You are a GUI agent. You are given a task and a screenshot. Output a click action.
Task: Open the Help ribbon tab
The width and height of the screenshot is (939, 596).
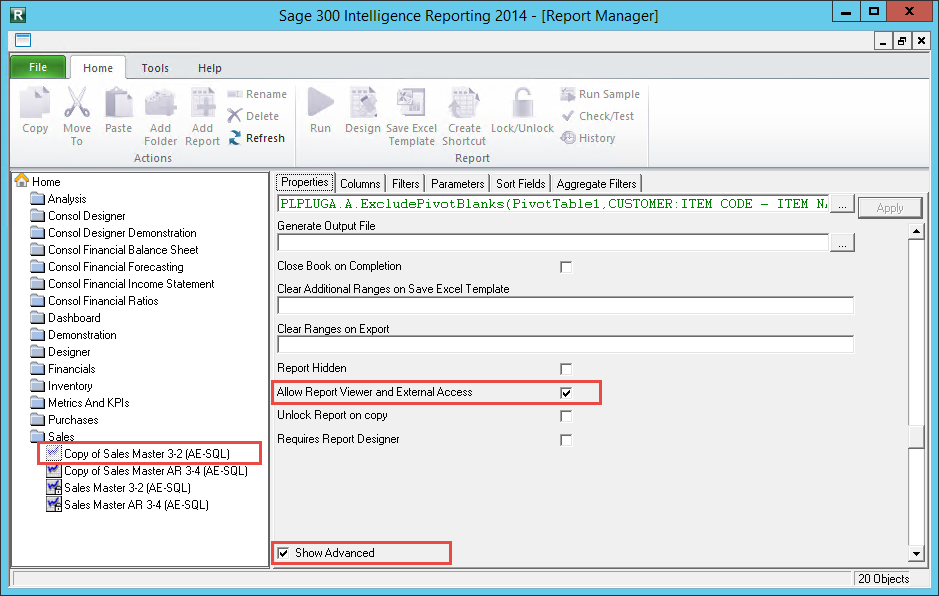tap(210, 68)
